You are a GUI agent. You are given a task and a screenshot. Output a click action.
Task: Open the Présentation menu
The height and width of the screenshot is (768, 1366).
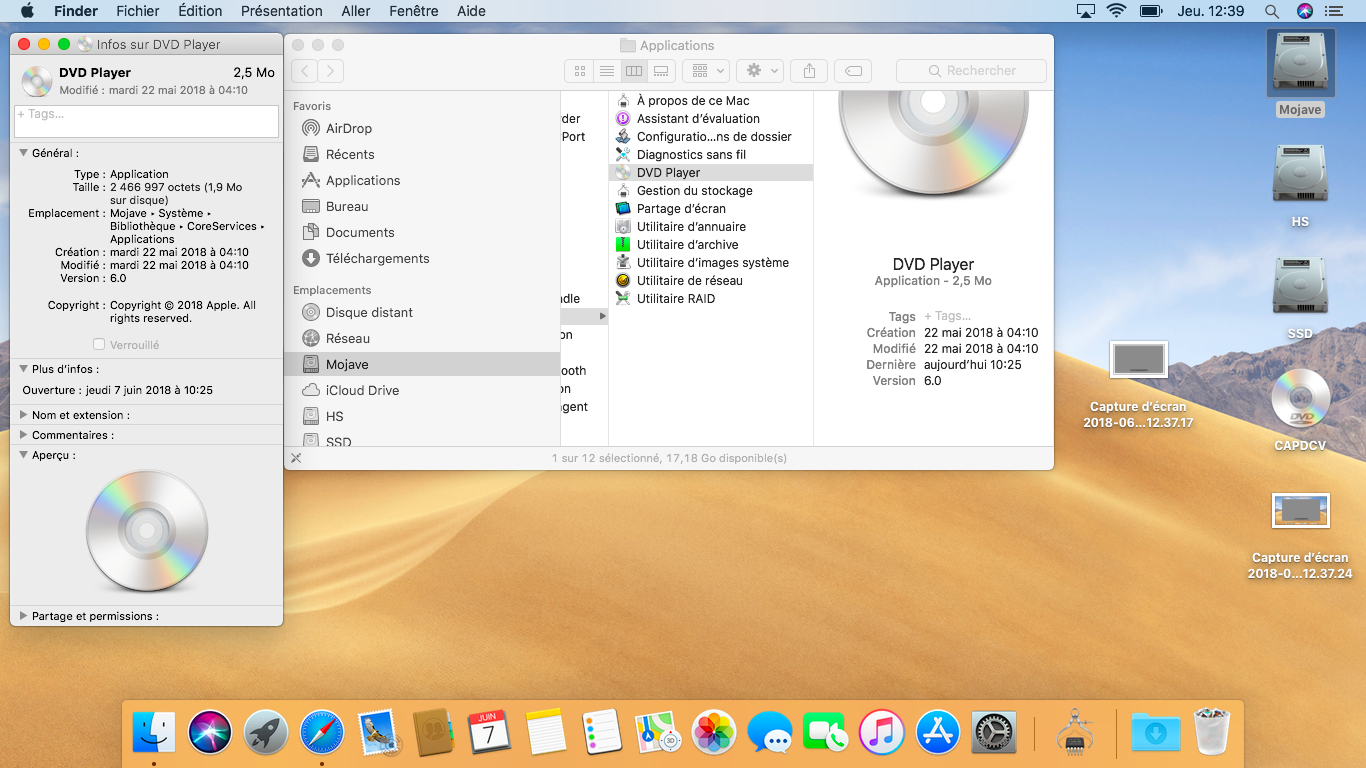(x=282, y=11)
